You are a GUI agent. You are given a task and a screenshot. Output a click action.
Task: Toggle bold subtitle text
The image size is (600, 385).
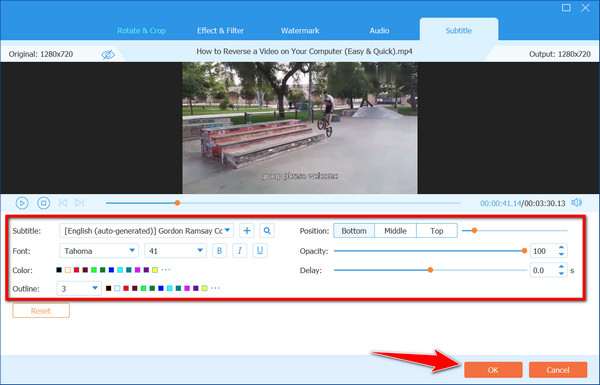[x=219, y=251]
